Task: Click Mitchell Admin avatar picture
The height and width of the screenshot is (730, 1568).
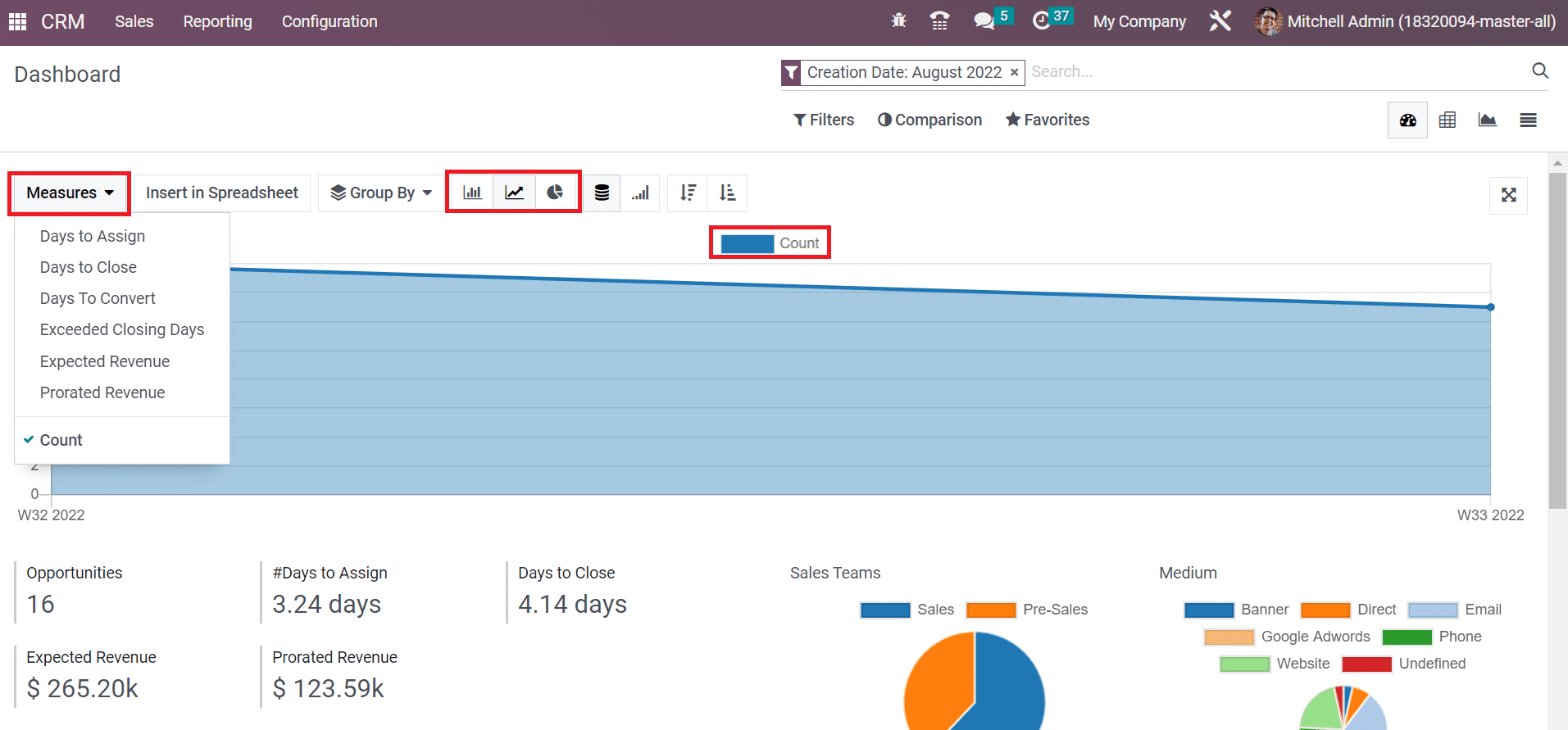Action: coord(1268,21)
